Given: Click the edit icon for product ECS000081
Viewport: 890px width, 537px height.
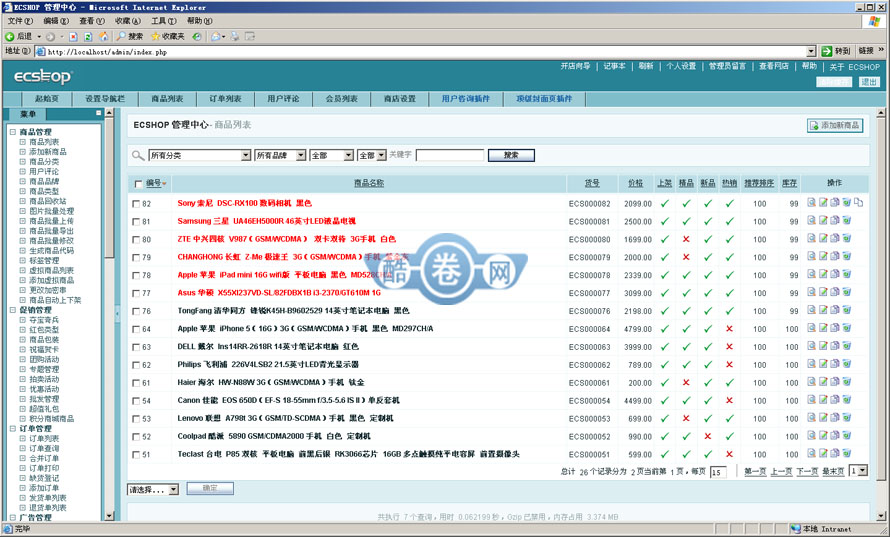Looking at the screenshot, I should (x=823, y=221).
